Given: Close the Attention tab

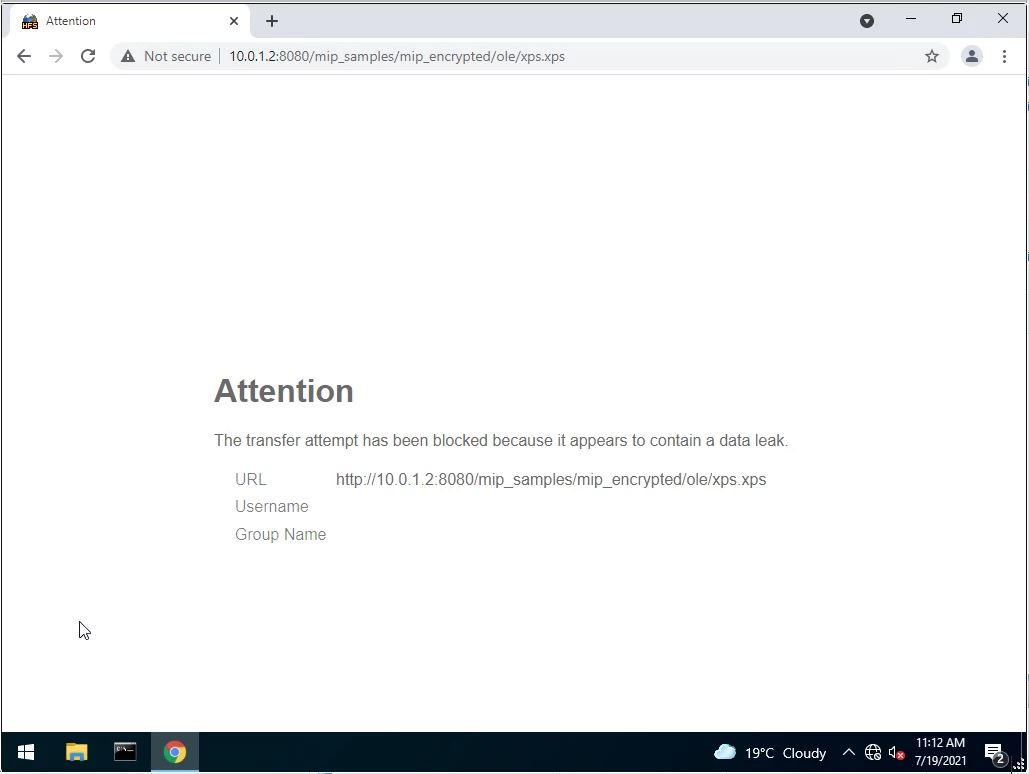Looking at the screenshot, I should pyautogui.click(x=234, y=21).
